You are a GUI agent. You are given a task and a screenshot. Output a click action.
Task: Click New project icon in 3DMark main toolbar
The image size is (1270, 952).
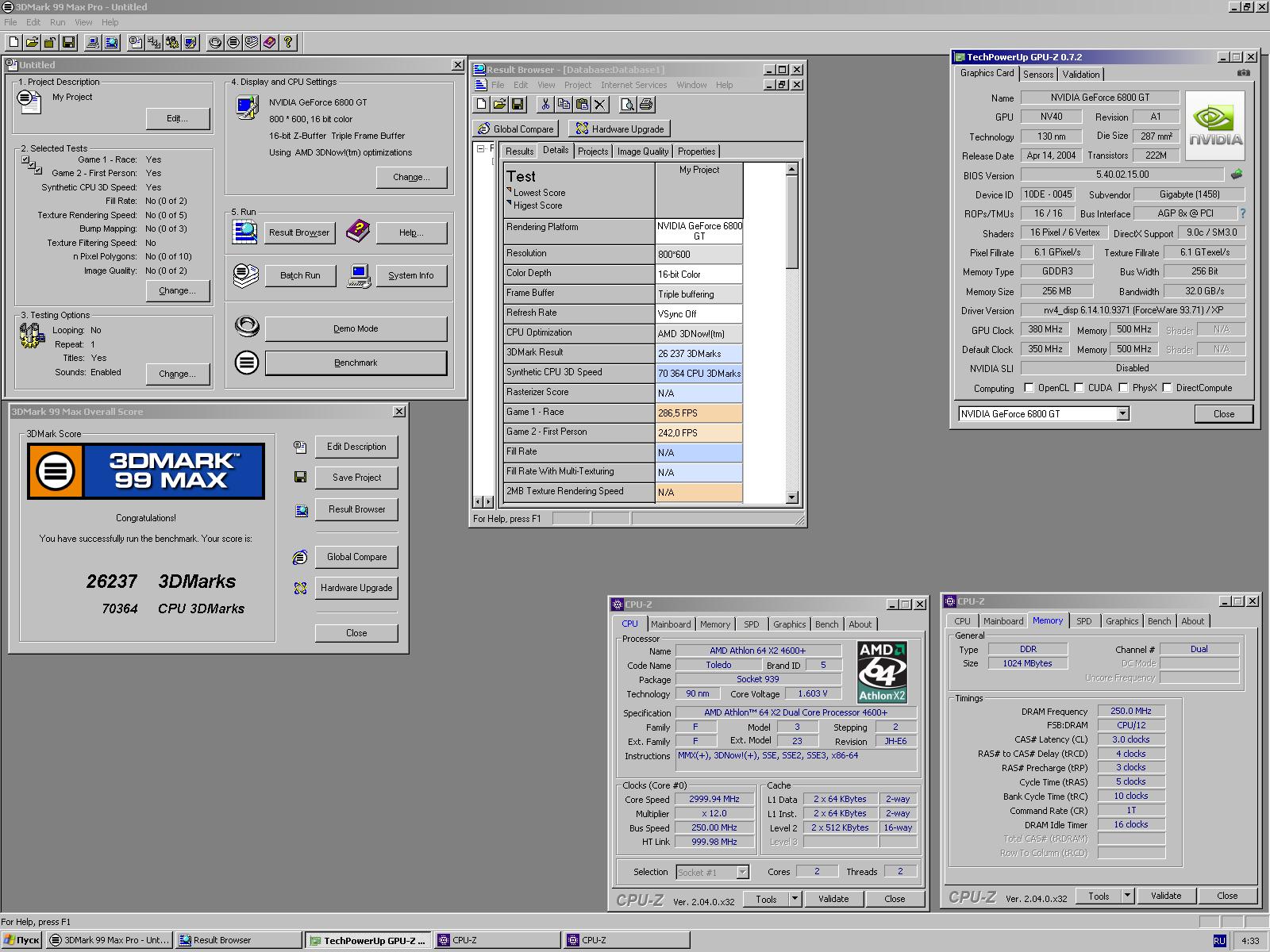[13, 43]
